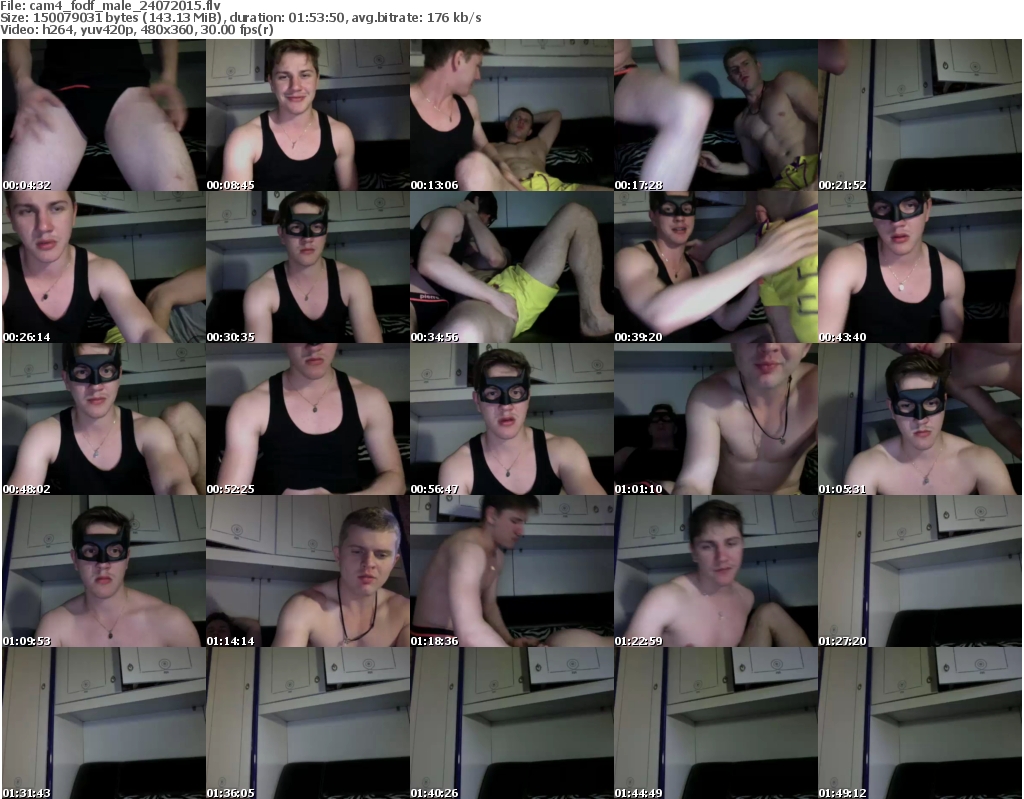Select the thumbnail stamped 00:21:52

pyautogui.click(x=920, y=115)
